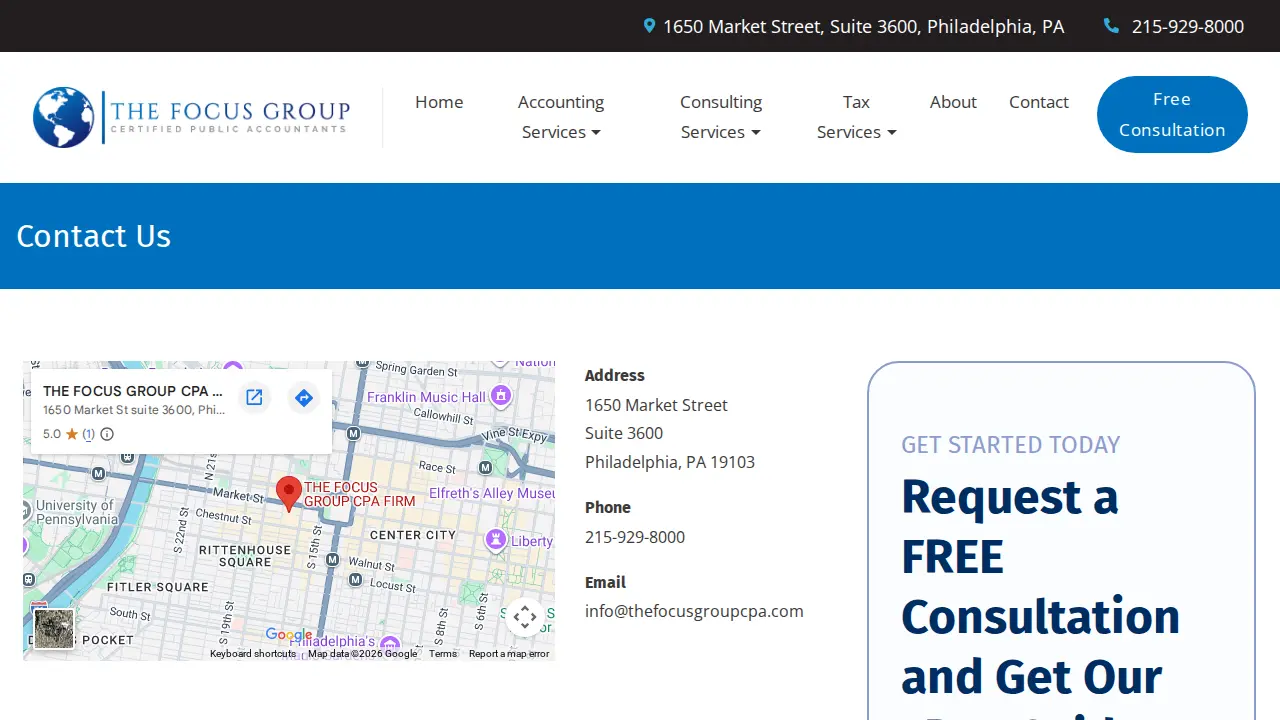Viewport: 1280px width, 720px height.
Task: Click the email info@thefocusgroupcpa.com
Action: [x=694, y=611]
